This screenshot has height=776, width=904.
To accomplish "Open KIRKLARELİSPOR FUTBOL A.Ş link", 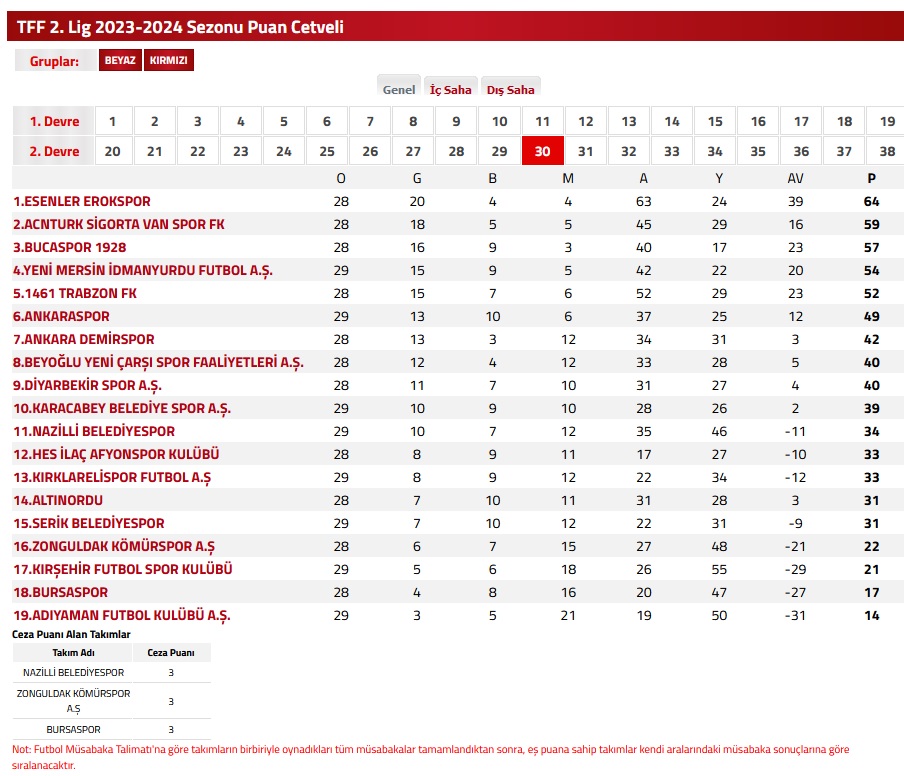I will point(112,477).
